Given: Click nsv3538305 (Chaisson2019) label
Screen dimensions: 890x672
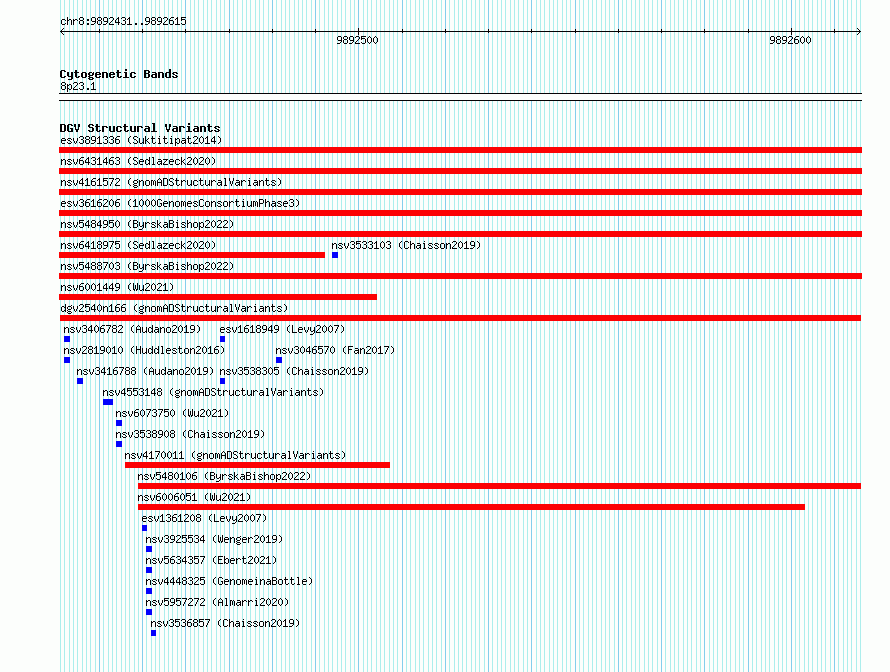Looking at the screenshot, I should tap(294, 371).
